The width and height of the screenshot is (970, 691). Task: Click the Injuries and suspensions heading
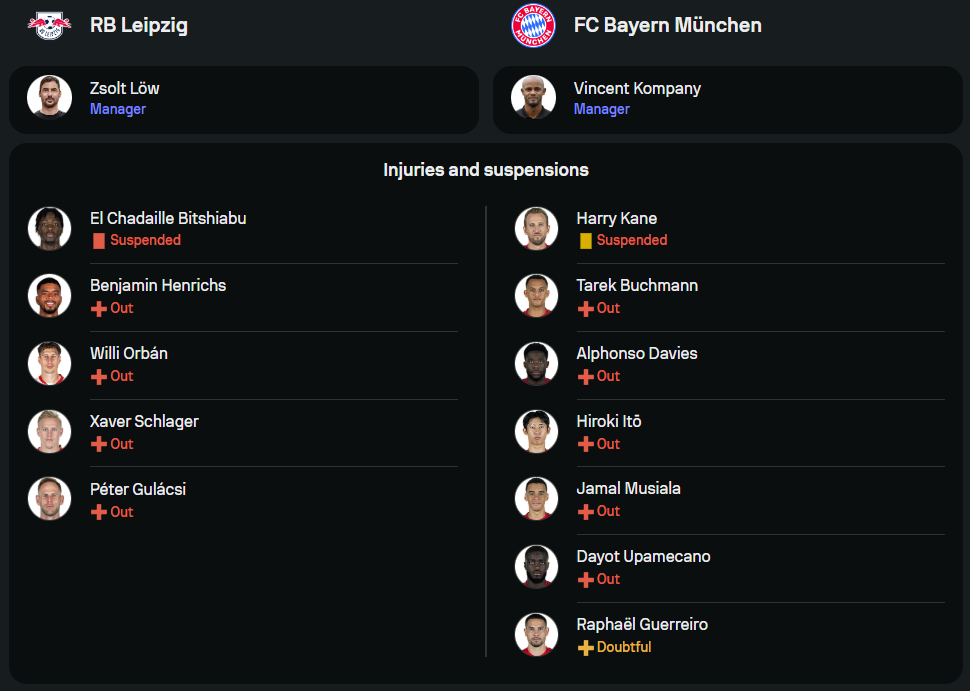(x=486, y=170)
